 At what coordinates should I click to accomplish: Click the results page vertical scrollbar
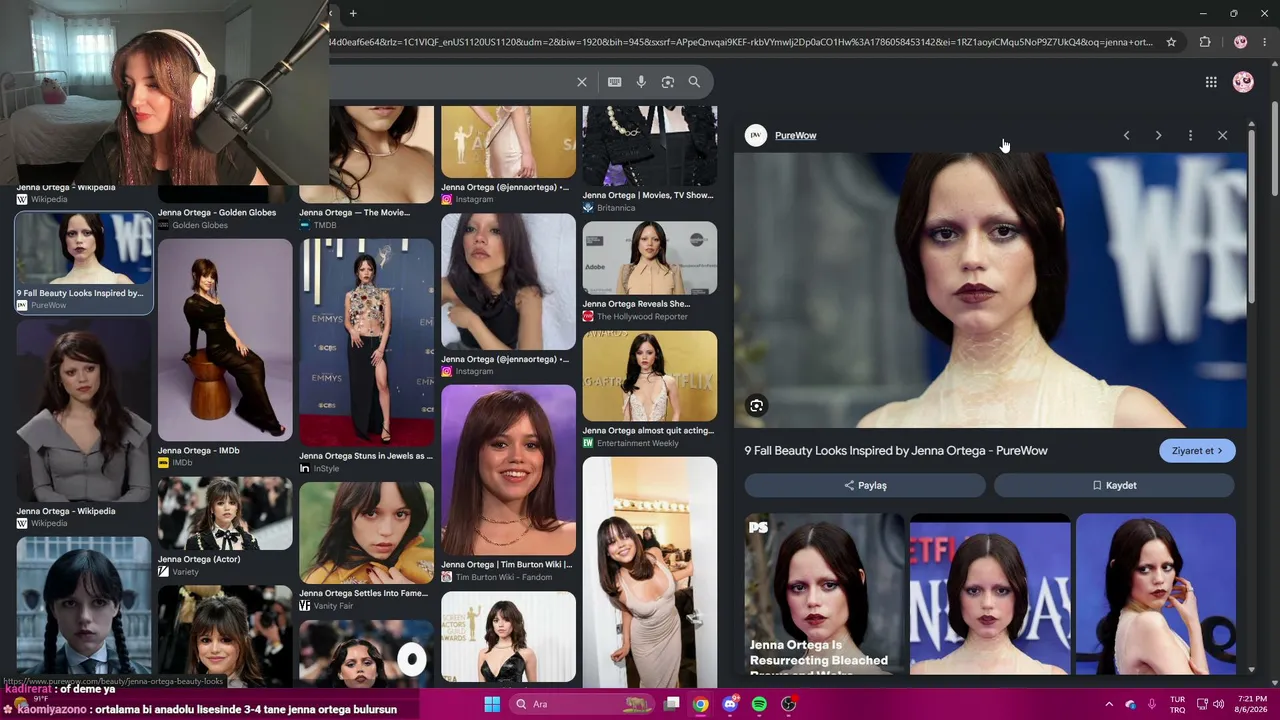coord(1275,150)
